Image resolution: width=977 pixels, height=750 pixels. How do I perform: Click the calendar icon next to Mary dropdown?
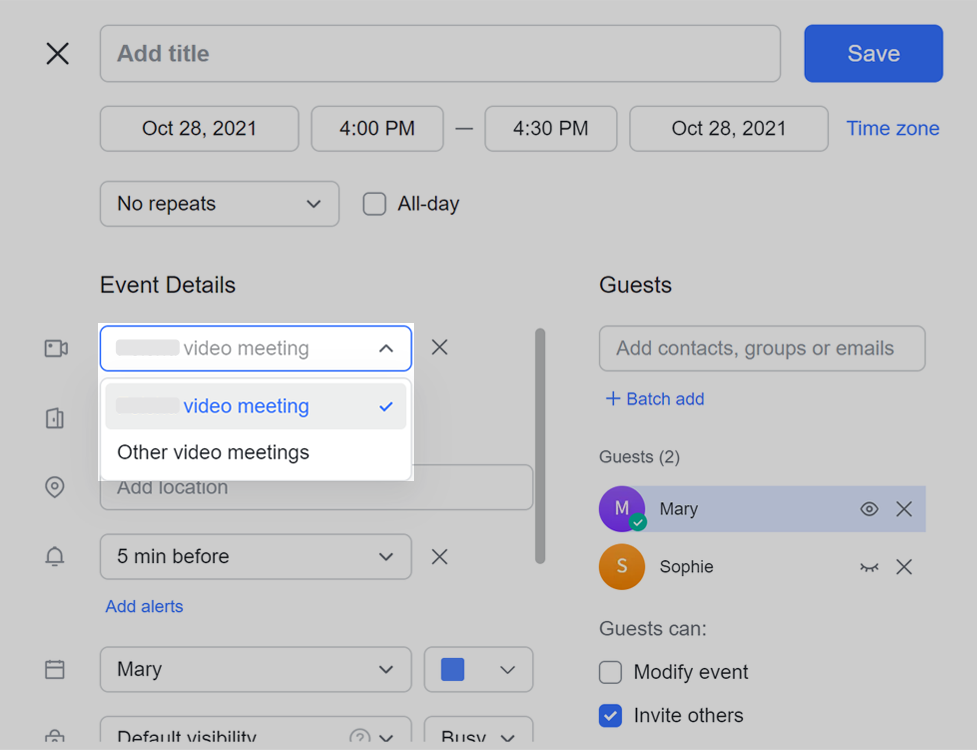point(55,670)
